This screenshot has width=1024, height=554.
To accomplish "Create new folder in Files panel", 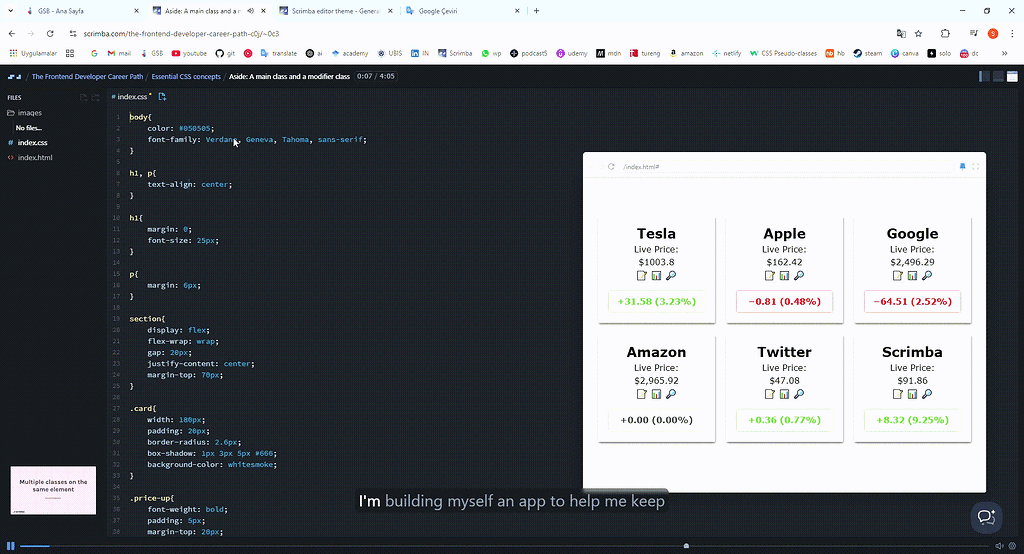I will [x=96, y=97].
